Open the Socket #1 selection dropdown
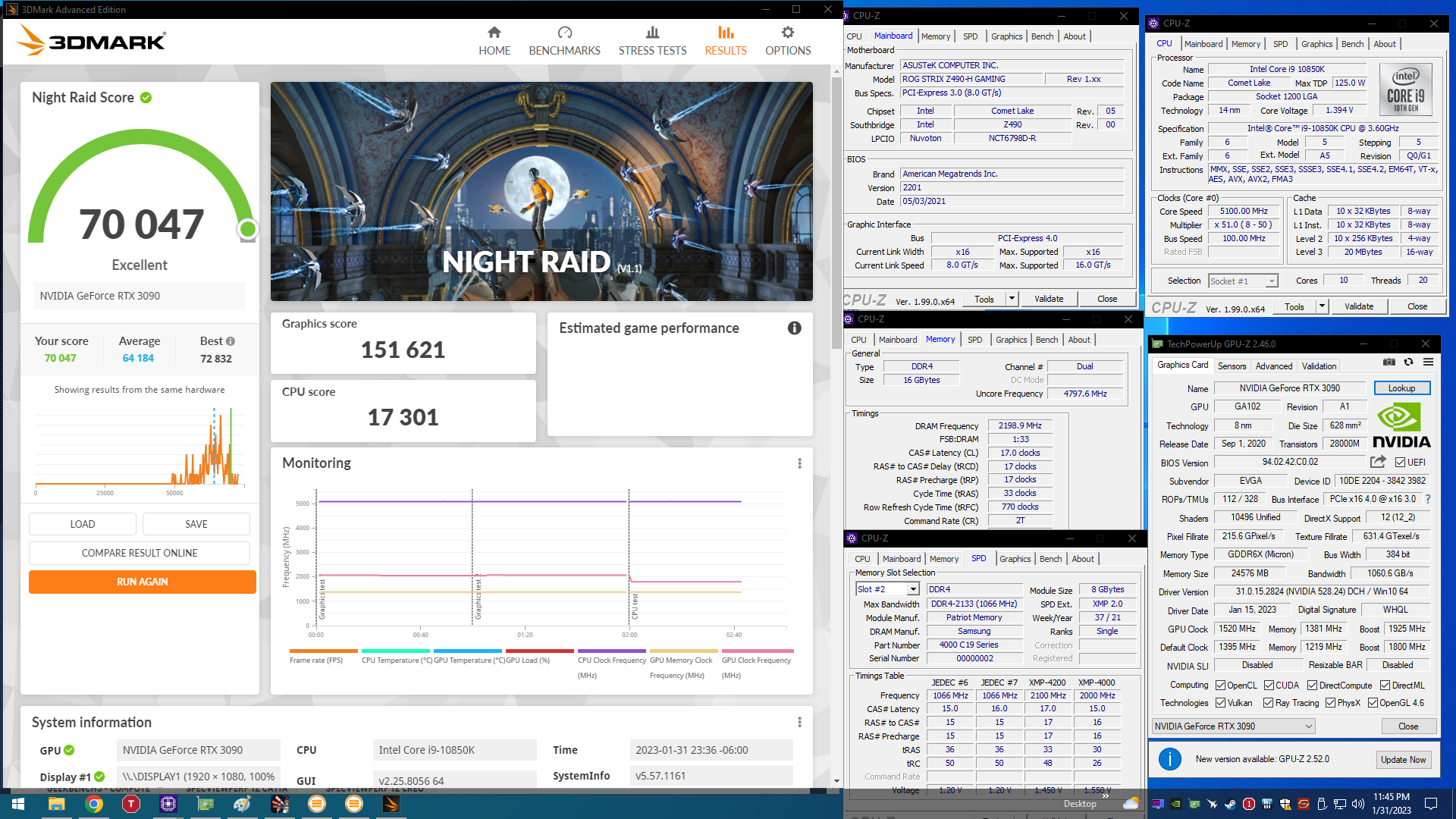This screenshot has height=819, width=1456. tap(1272, 281)
